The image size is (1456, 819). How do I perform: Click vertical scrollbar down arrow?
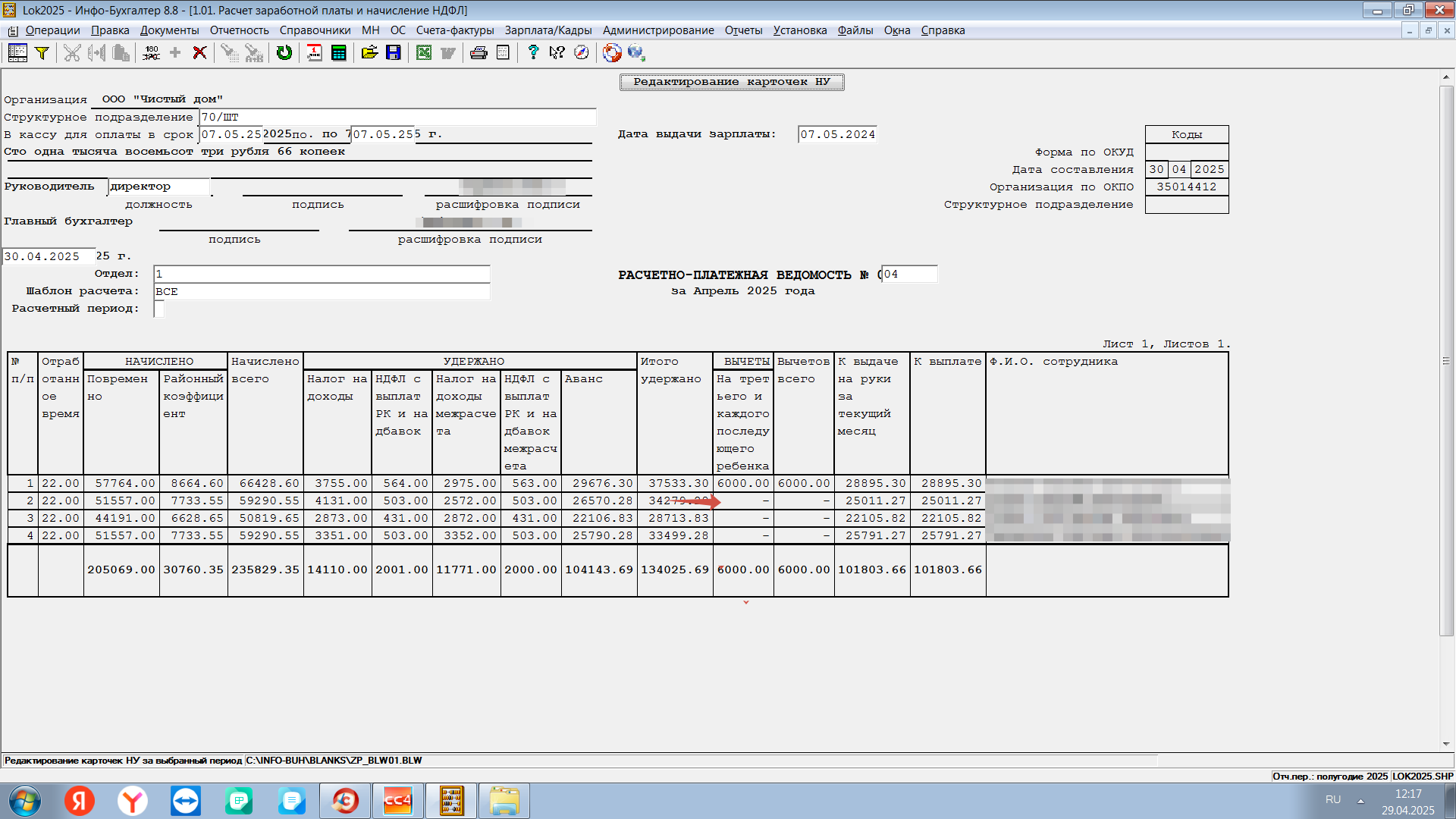[x=1446, y=745]
